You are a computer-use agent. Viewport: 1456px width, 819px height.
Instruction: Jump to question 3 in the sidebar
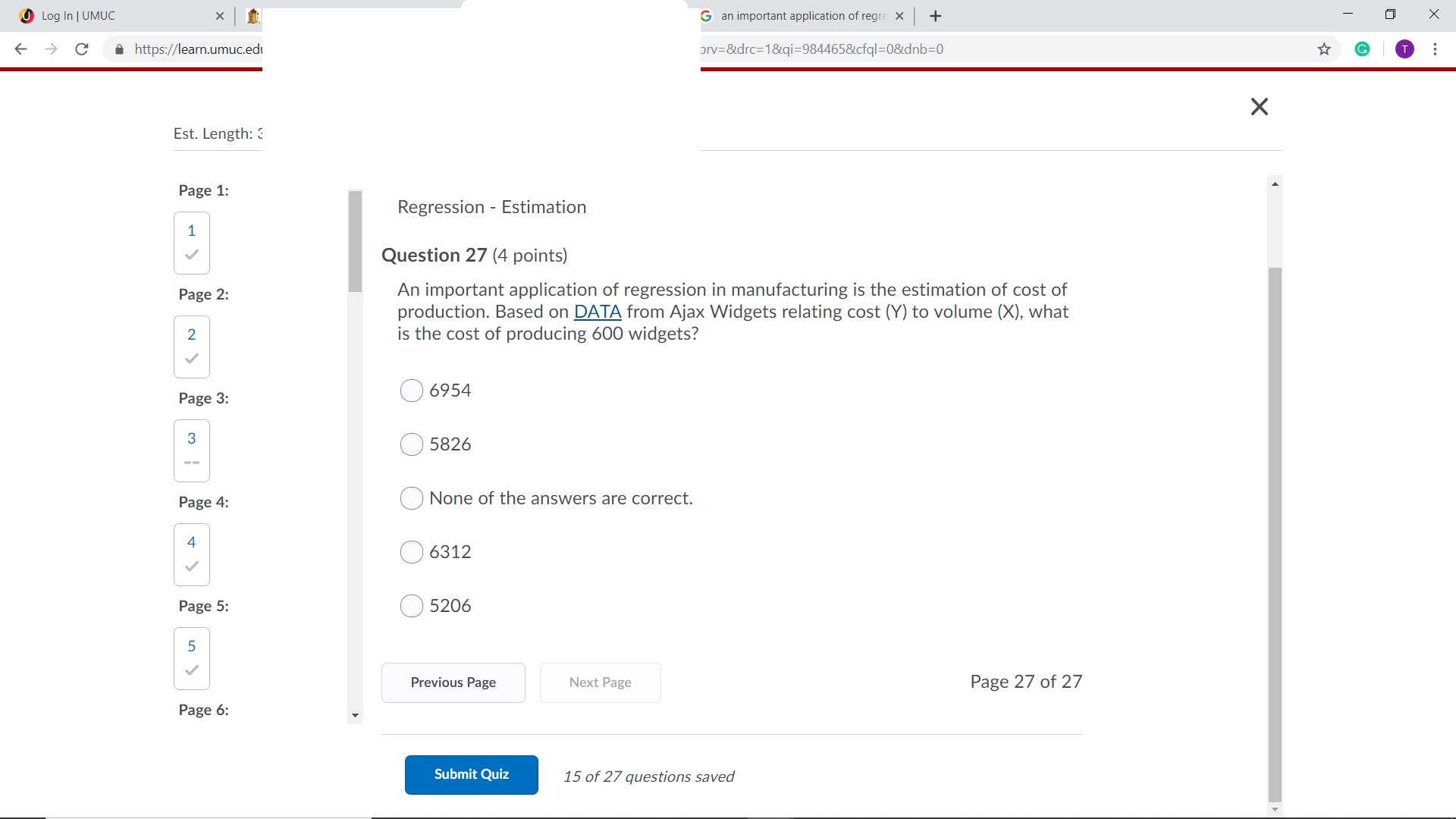(191, 450)
